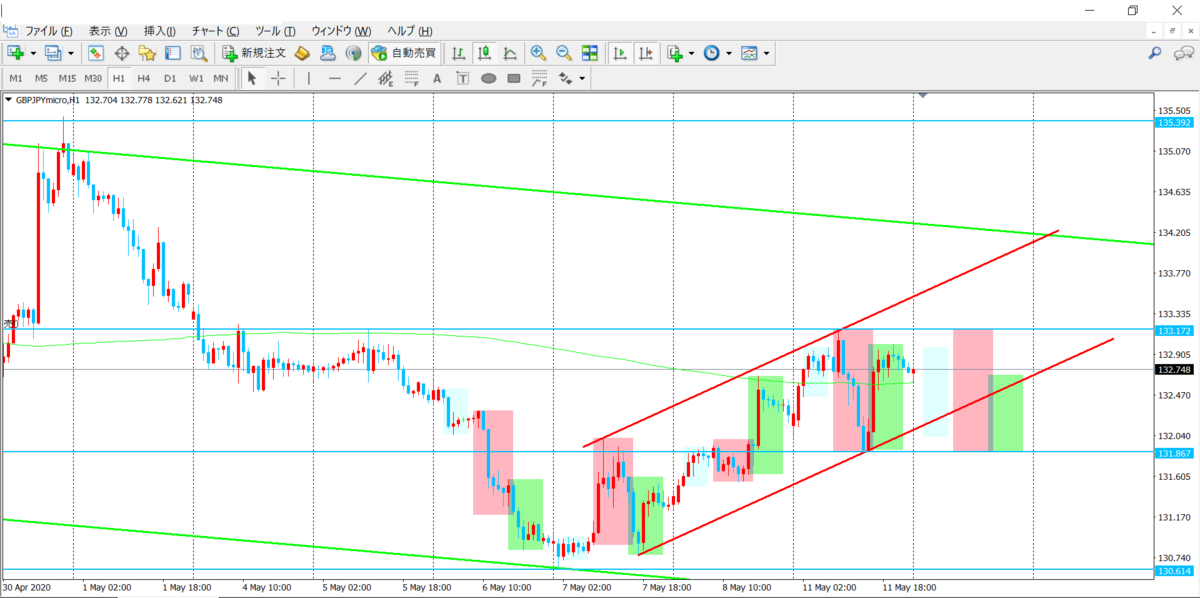Pick the Equidistant Channel tool
Image resolution: width=1200 pixels, height=598 pixels.
pos(386,78)
